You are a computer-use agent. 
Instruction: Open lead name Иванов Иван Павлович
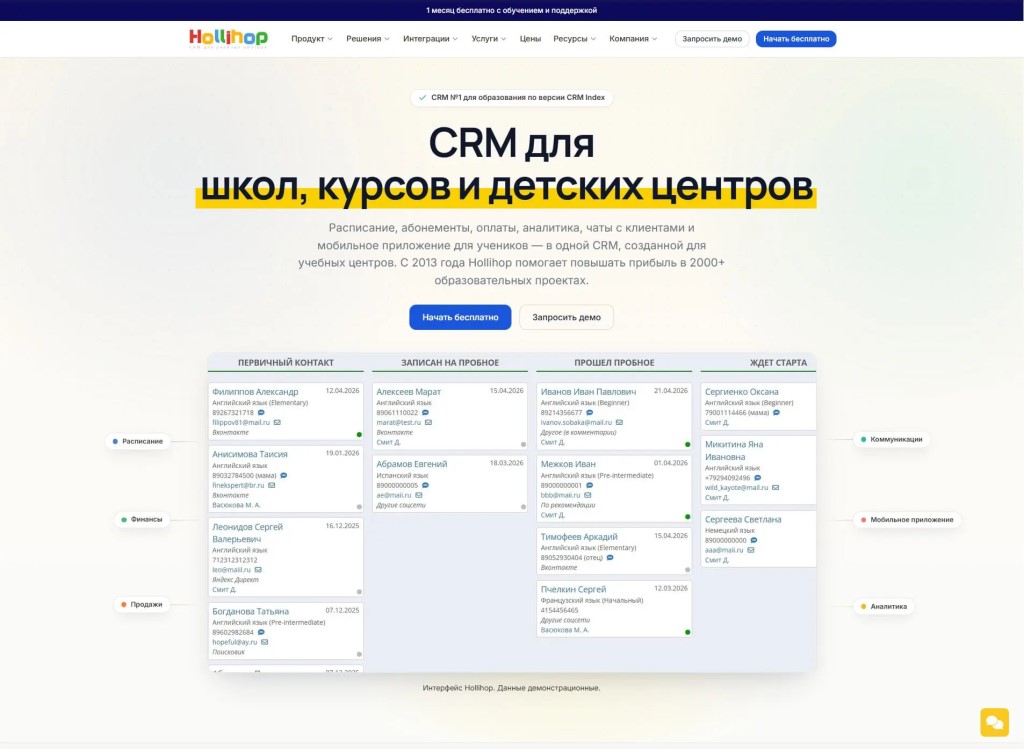click(x=588, y=392)
